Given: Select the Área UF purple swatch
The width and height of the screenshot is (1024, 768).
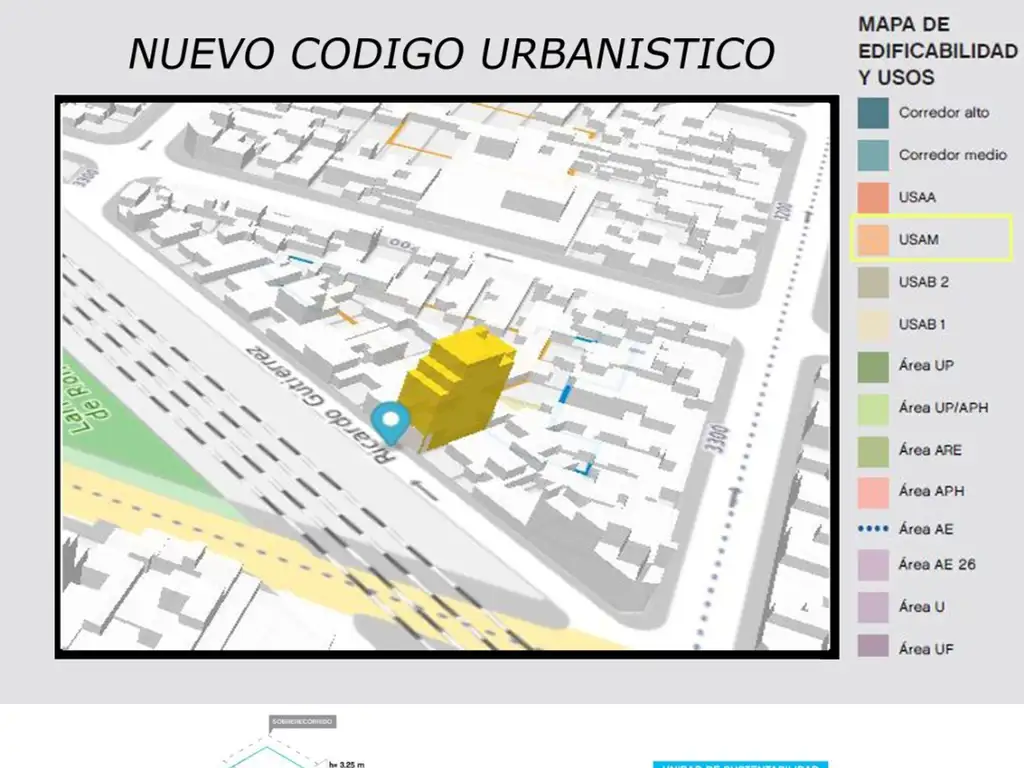Looking at the screenshot, I should click(873, 648).
